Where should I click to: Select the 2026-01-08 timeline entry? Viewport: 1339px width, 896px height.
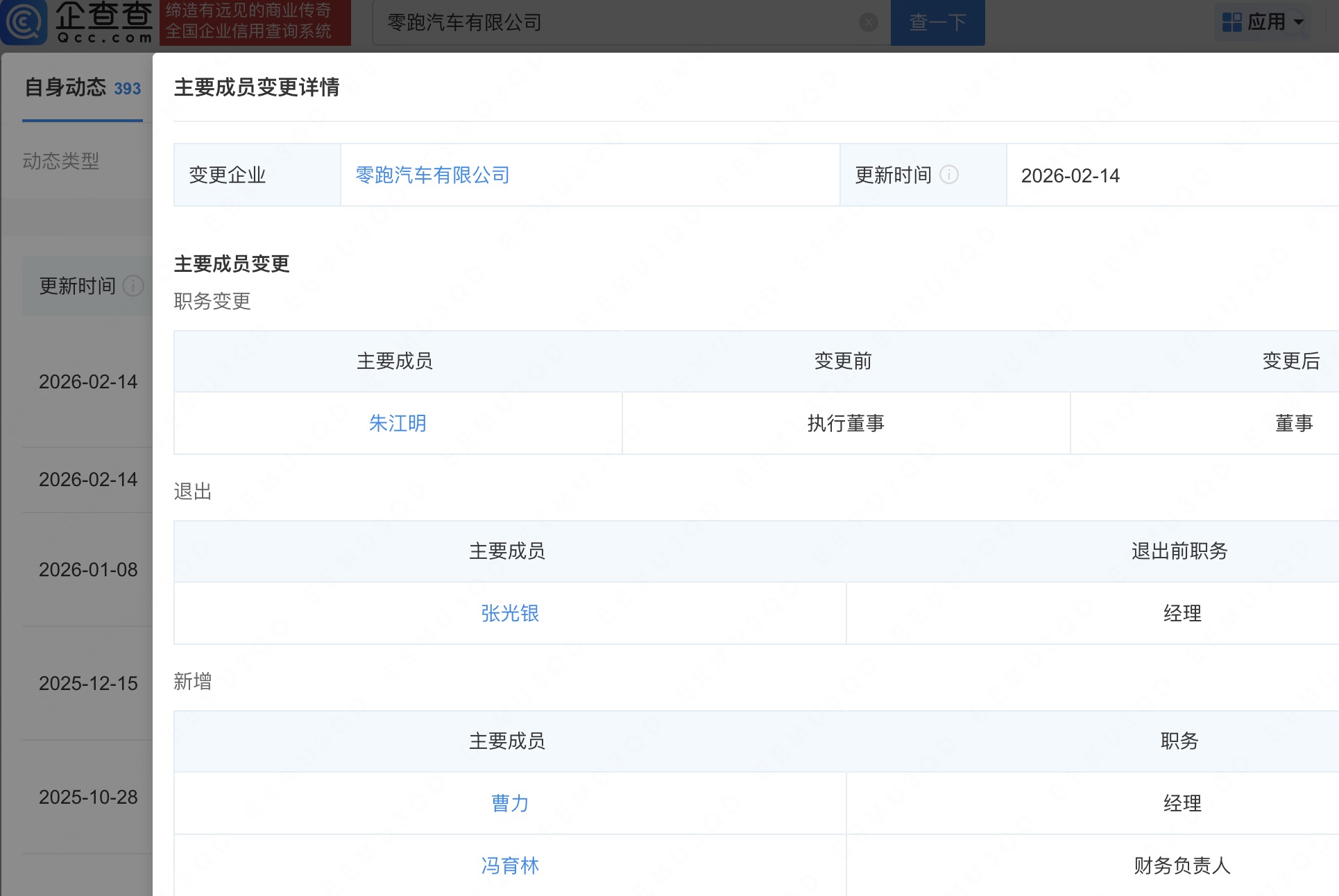[88, 570]
